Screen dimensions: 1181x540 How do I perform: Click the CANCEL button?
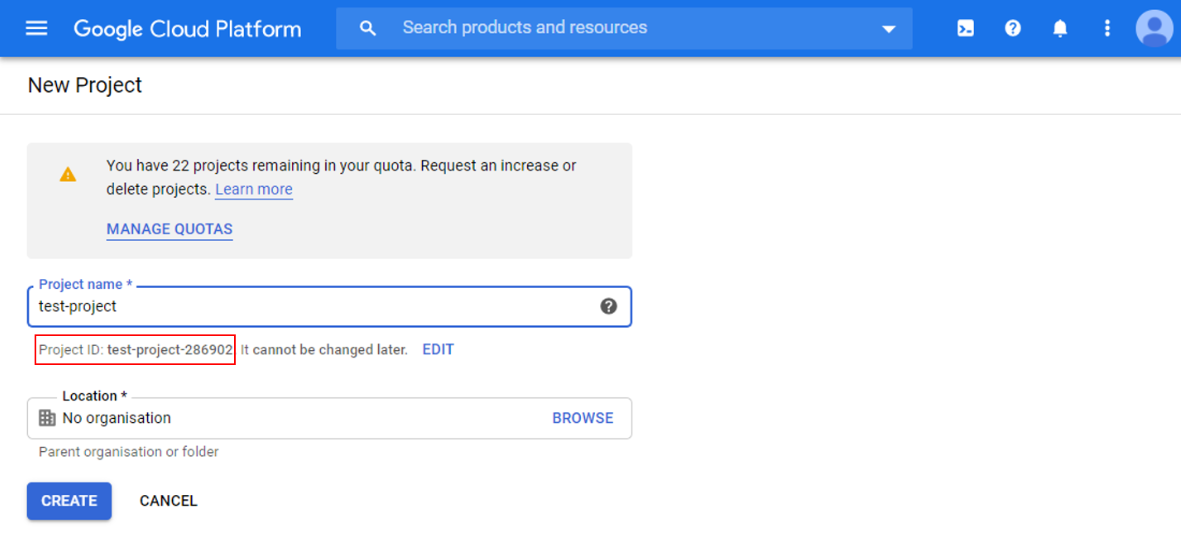(x=169, y=501)
